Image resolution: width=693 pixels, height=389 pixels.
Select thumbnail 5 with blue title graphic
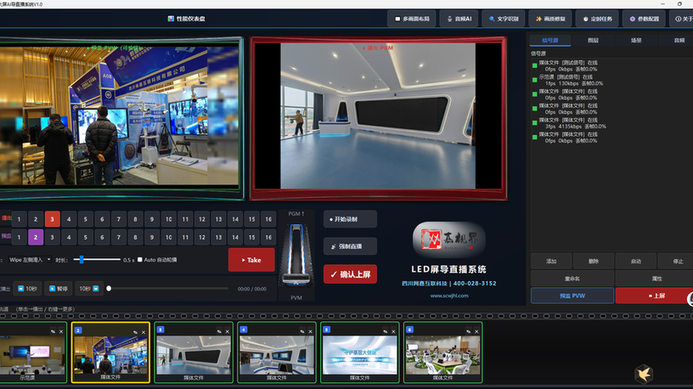coord(360,353)
